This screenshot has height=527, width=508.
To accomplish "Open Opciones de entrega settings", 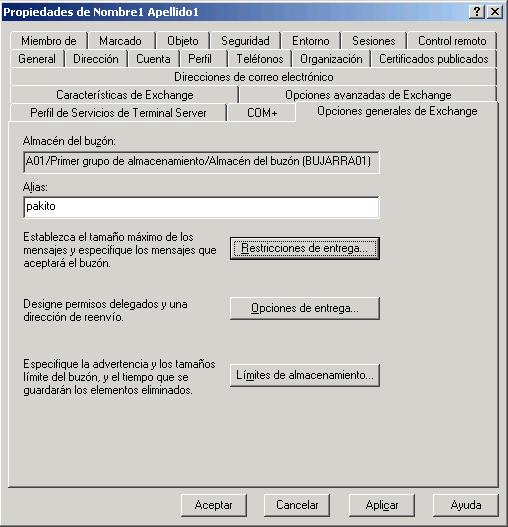I will pyautogui.click(x=305, y=308).
